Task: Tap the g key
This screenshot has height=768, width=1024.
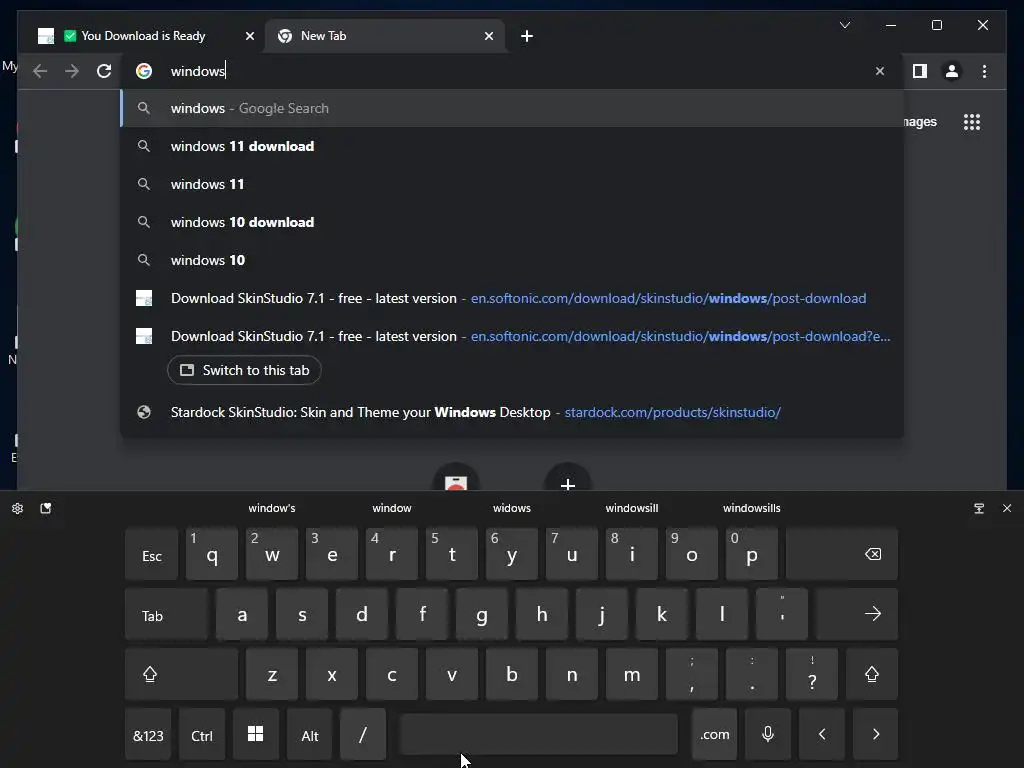Action: (x=482, y=615)
